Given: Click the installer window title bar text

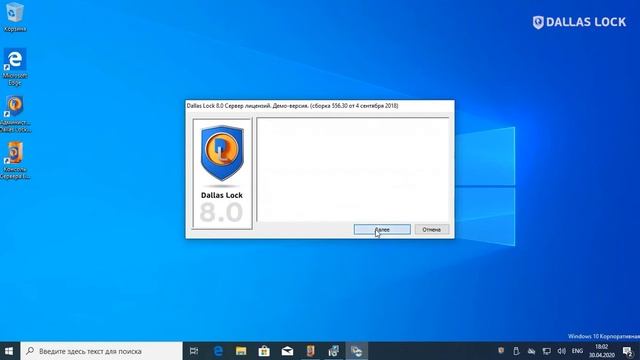Looking at the screenshot, I should tap(292, 106).
